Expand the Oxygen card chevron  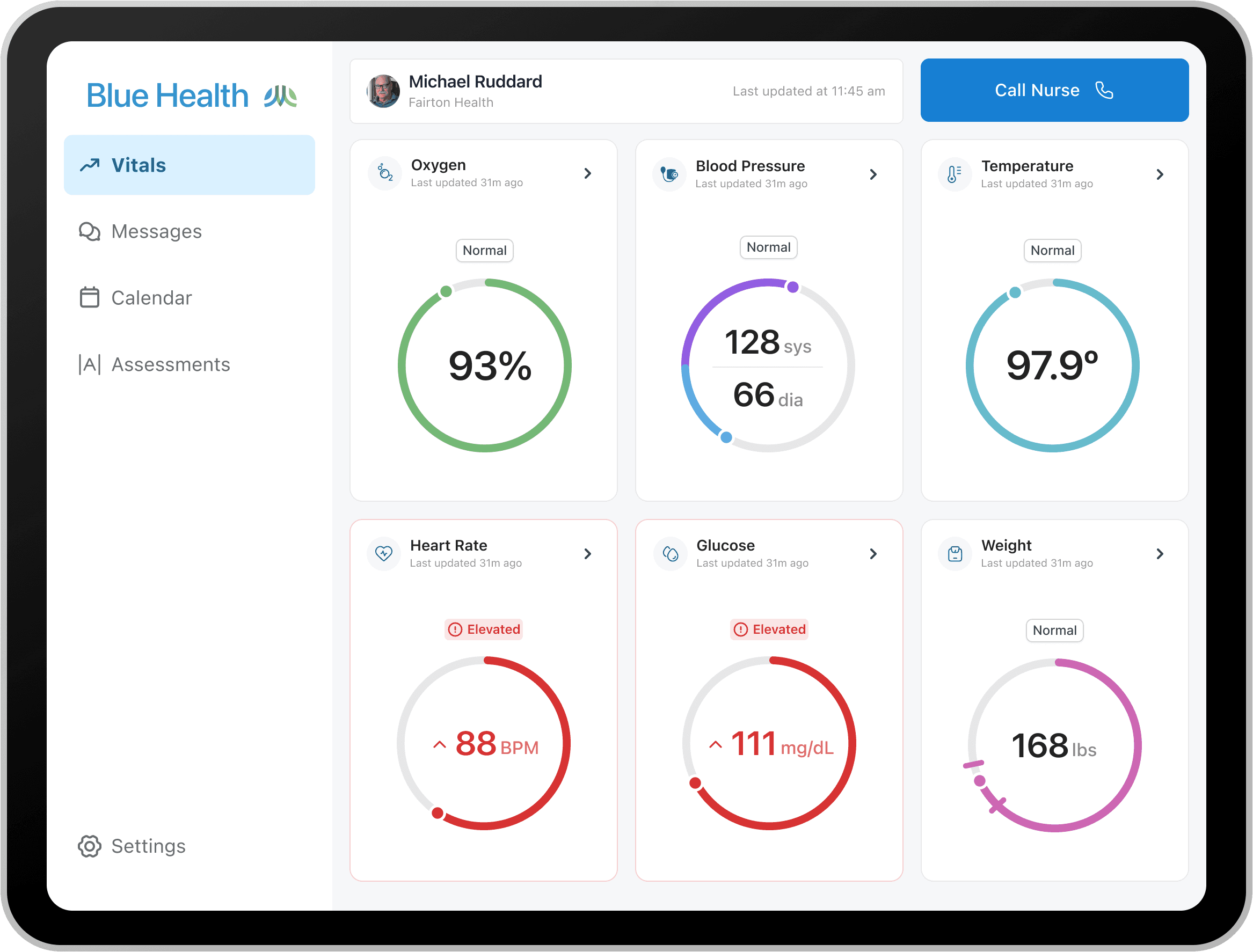[588, 173]
